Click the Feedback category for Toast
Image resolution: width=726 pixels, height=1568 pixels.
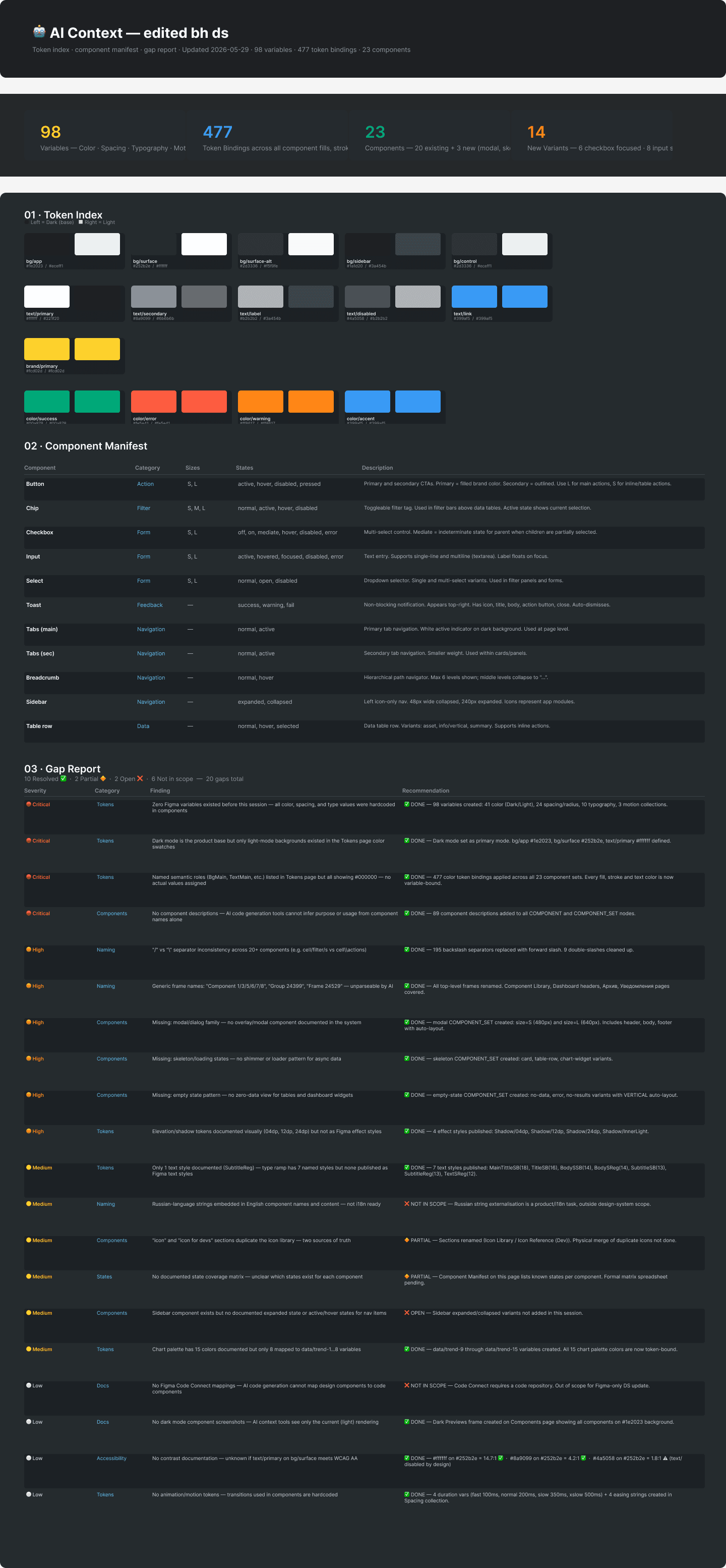[x=150, y=605]
